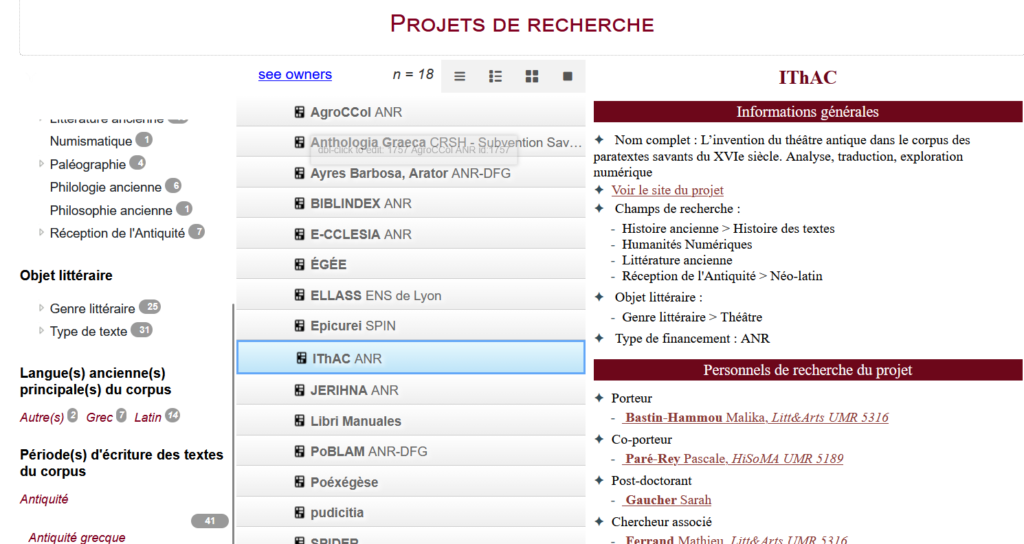Select Paléographie research field label

pyautogui.click(x=88, y=164)
